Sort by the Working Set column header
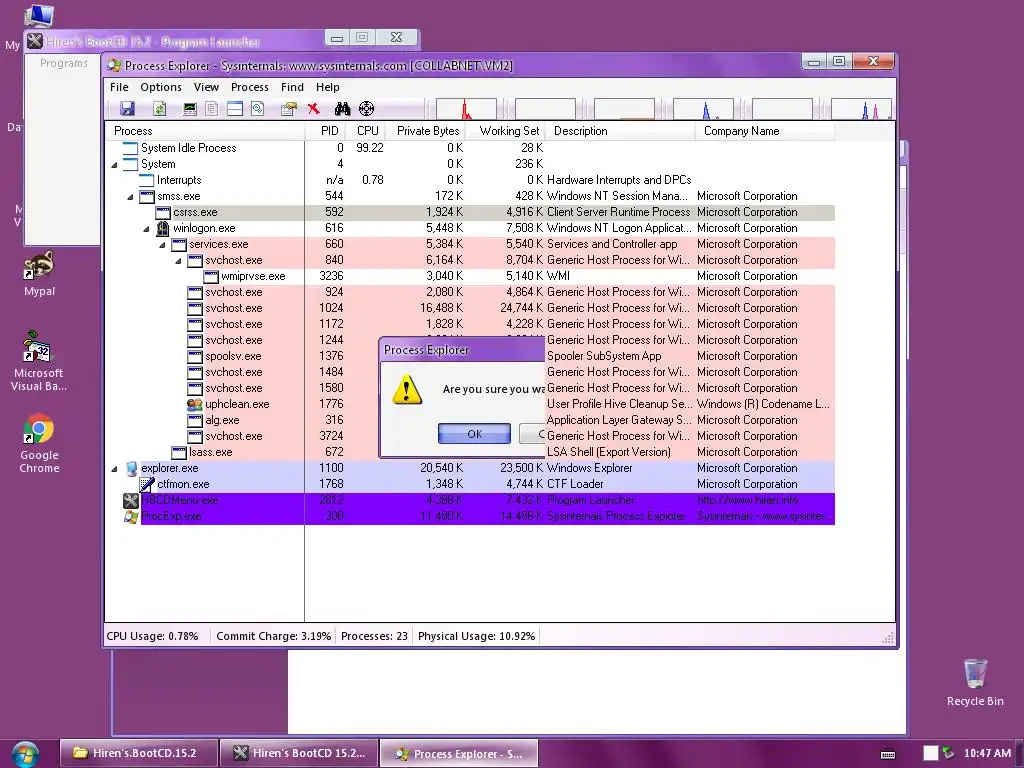 [505, 131]
